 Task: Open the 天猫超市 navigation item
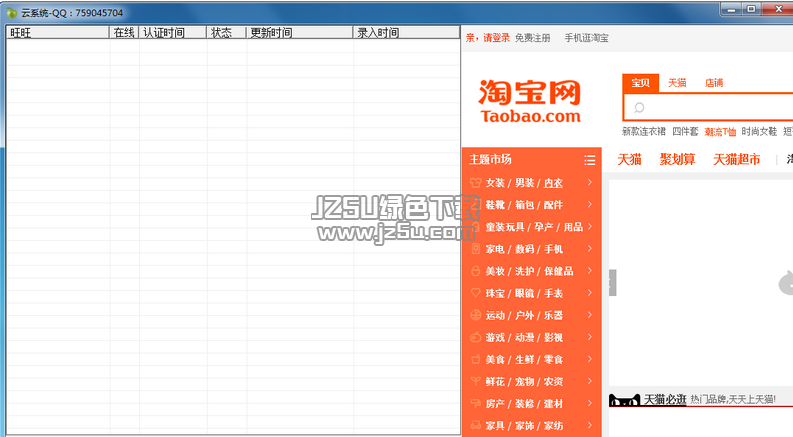[736, 160]
